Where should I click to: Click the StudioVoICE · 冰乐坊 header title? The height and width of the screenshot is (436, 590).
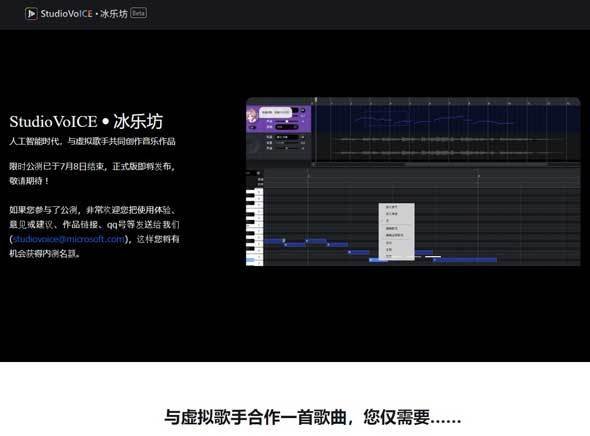(x=84, y=14)
